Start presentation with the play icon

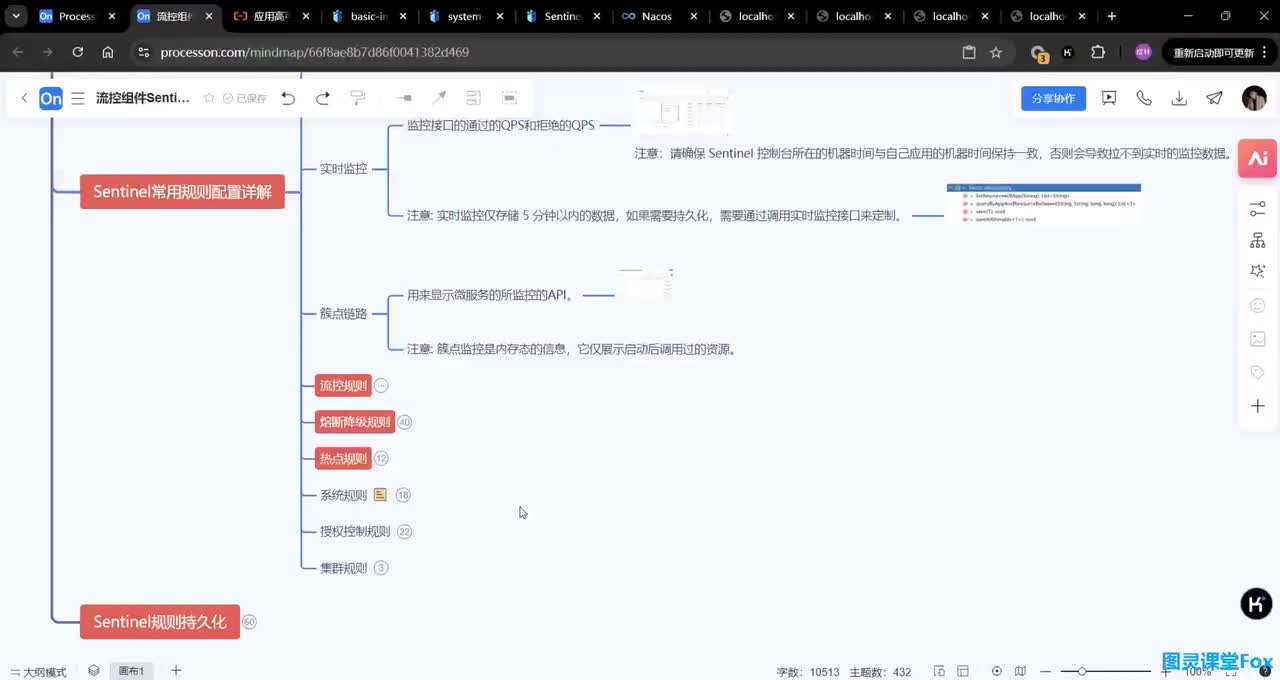pos(1109,98)
